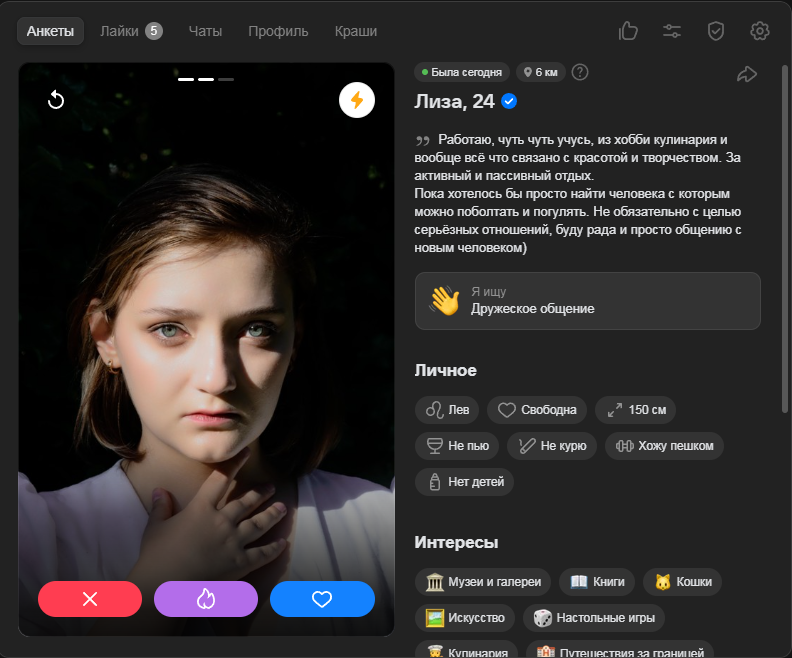Open the Чаты tab
This screenshot has height=658, width=792.
(x=205, y=31)
